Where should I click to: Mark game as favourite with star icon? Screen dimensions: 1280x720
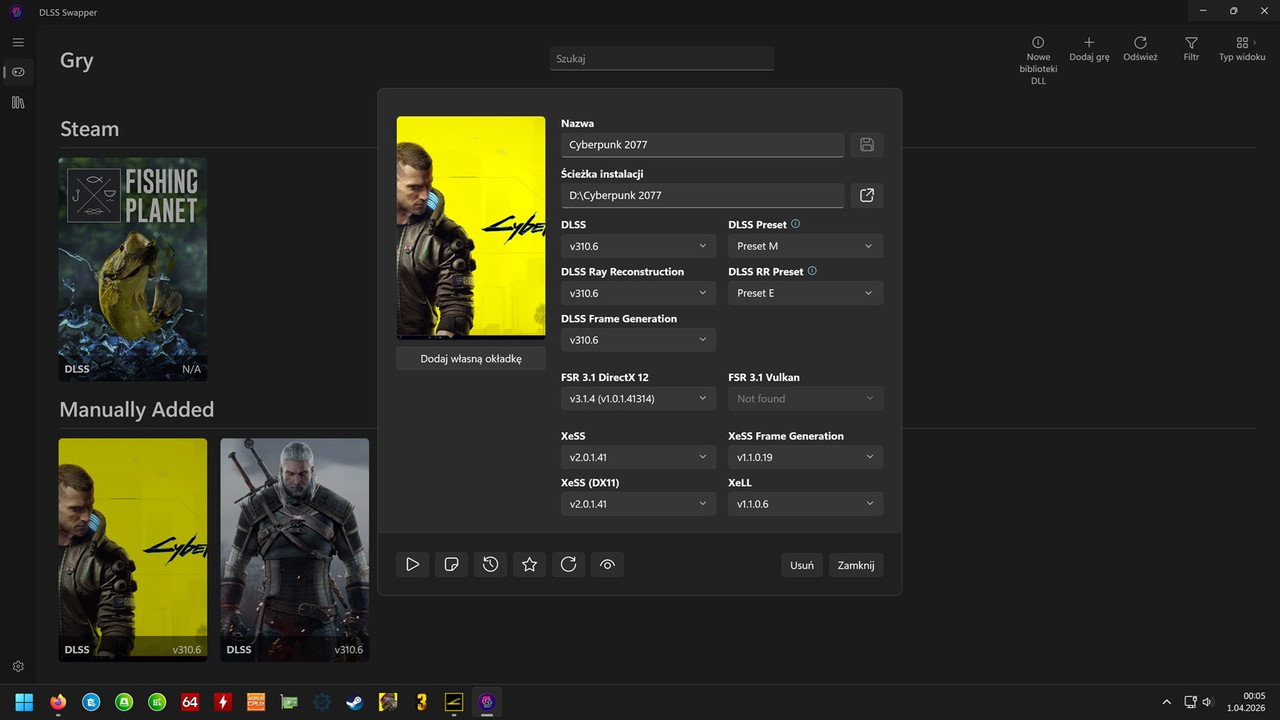pyautogui.click(x=529, y=565)
